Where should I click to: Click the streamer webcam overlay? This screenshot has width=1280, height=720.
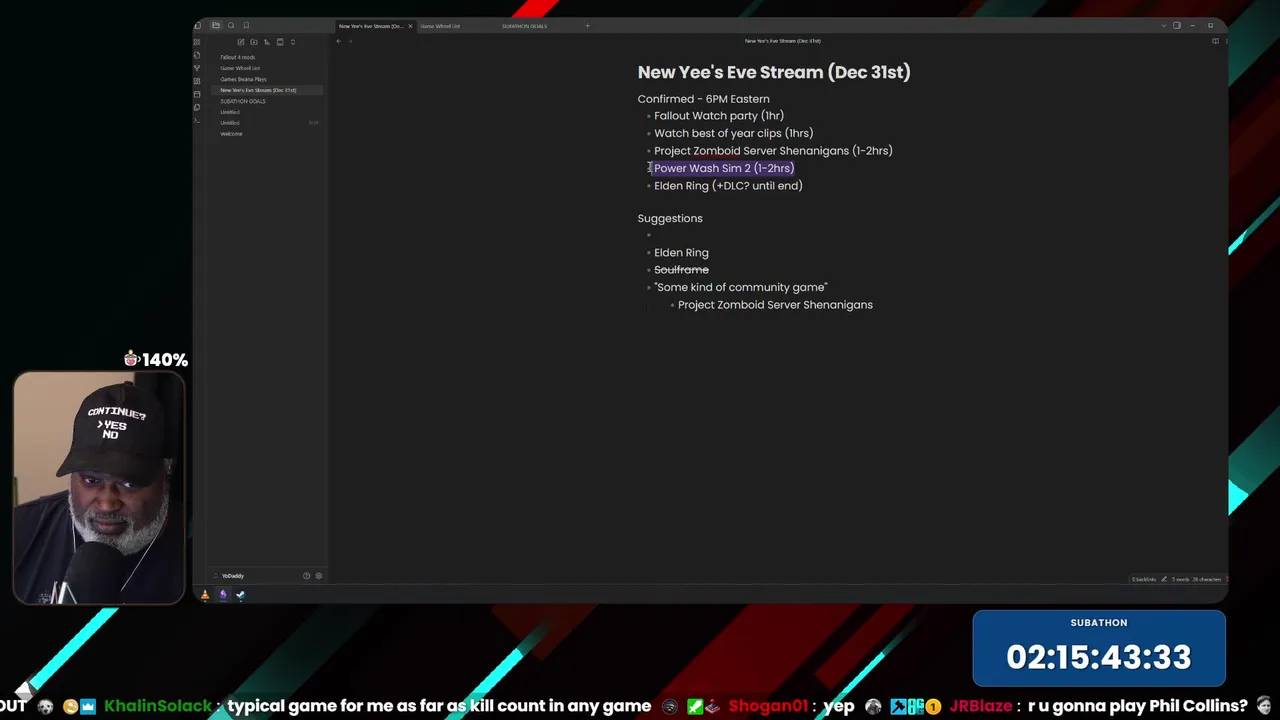(x=99, y=488)
